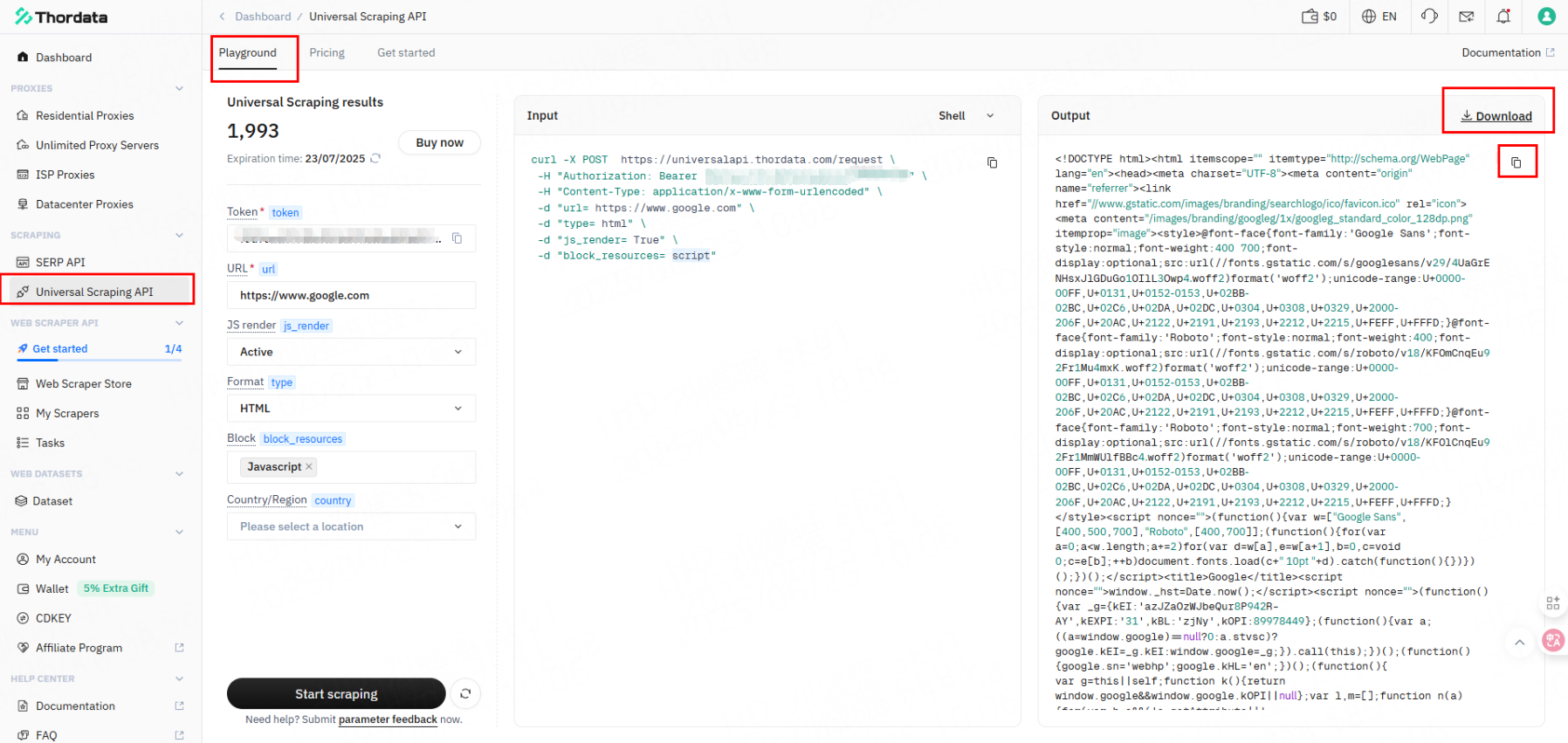The width and height of the screenshot is (1568, 743).
Task: Collapse the PROXIES section
Action: pos(179,88)
